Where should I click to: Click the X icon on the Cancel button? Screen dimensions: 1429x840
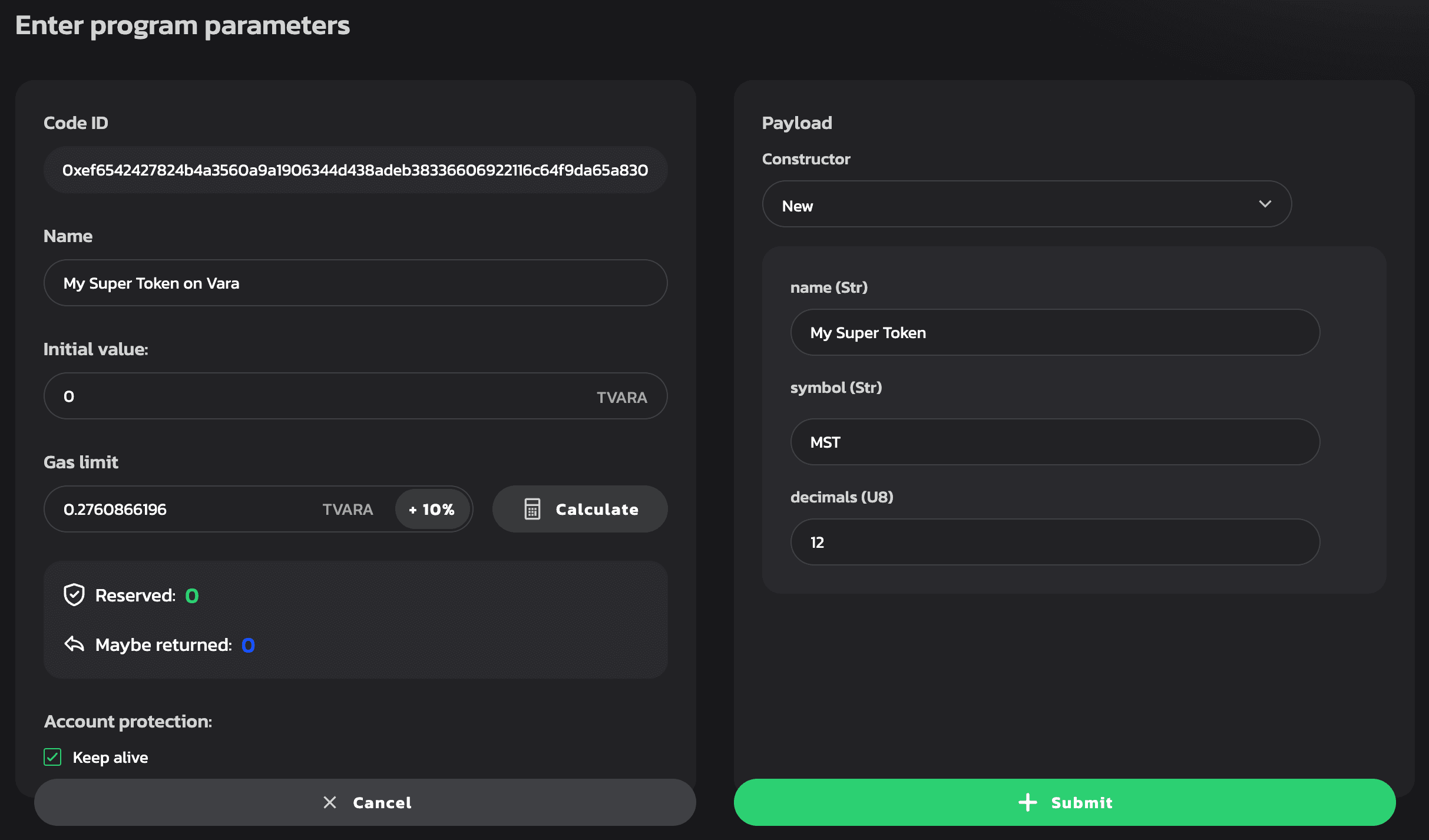(330, 802)
